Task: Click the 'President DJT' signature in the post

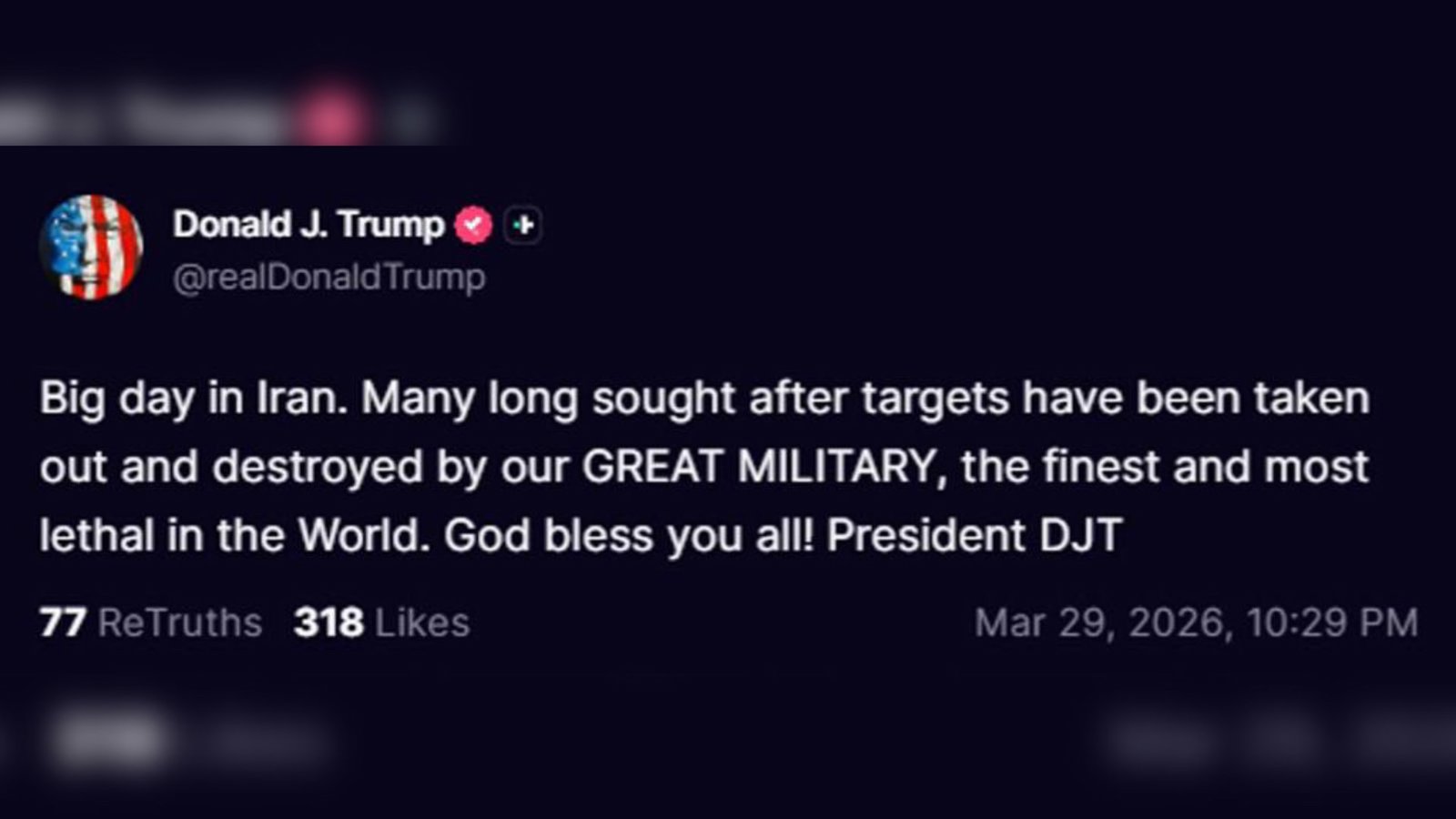Action: point(975,535)
